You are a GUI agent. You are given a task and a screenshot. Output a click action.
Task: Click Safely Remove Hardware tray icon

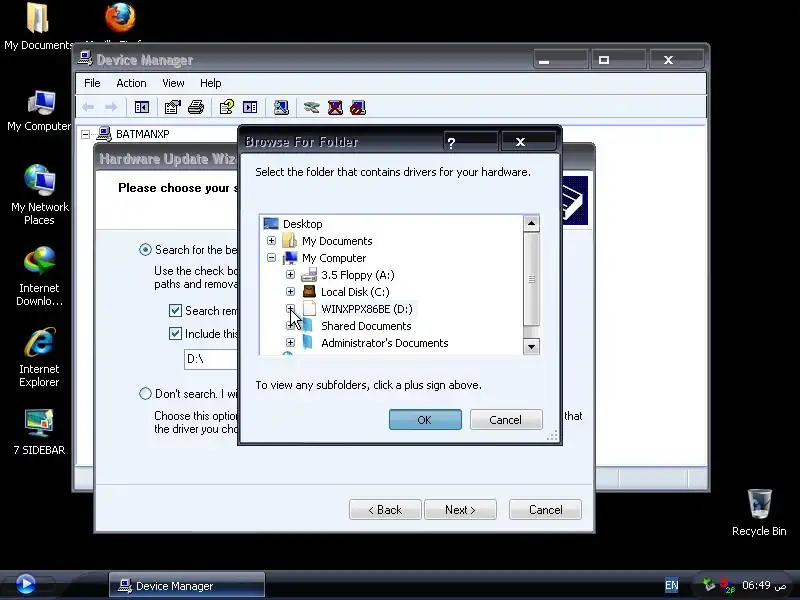pos(708,585)
